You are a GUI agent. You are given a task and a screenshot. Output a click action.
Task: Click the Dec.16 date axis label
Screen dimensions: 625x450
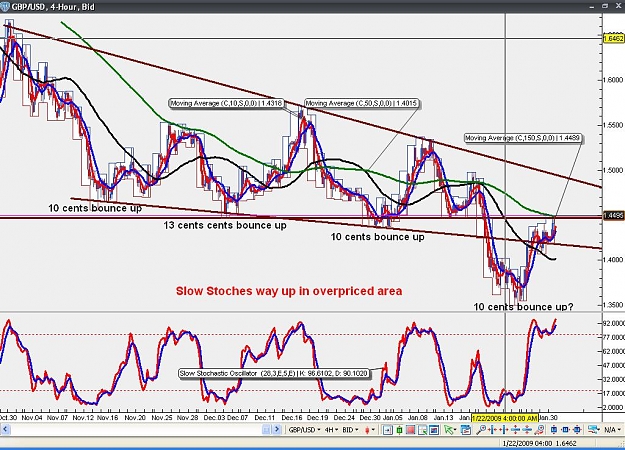(x=291, y=418)
